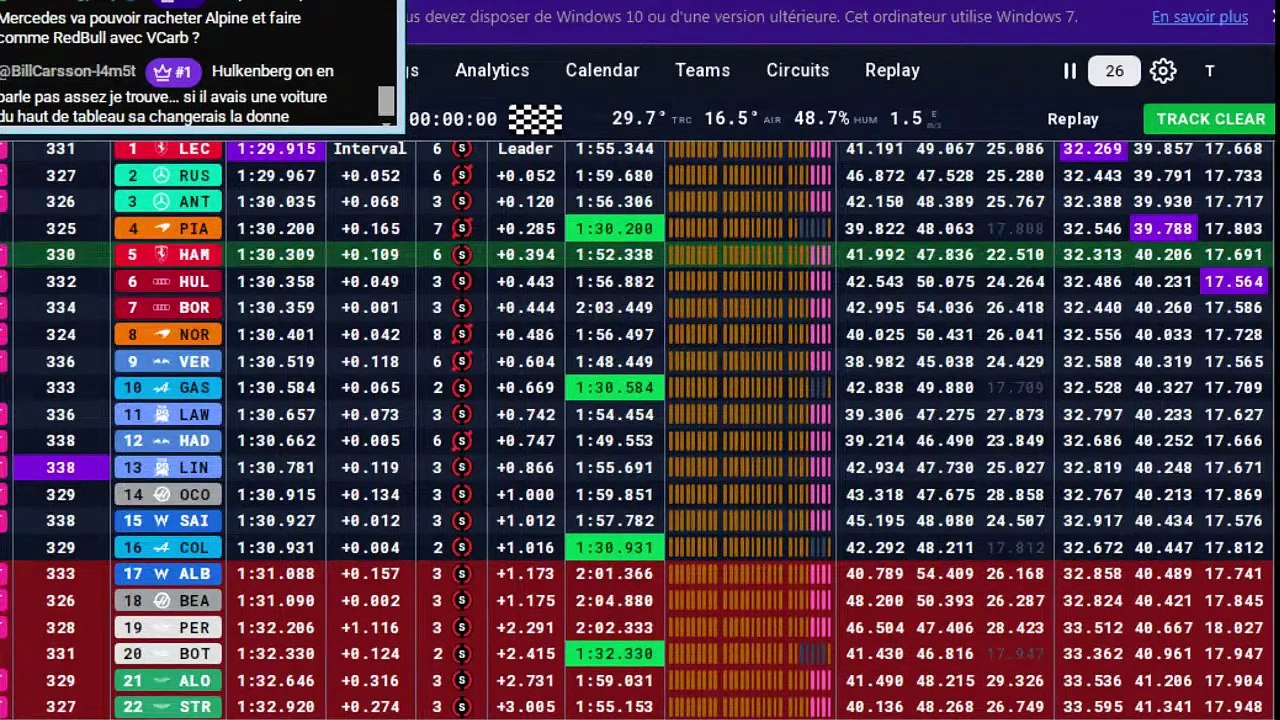Open Replay in the navigation bar
The height and width of the screenshot is (720, 1280).
coord(892,70)
